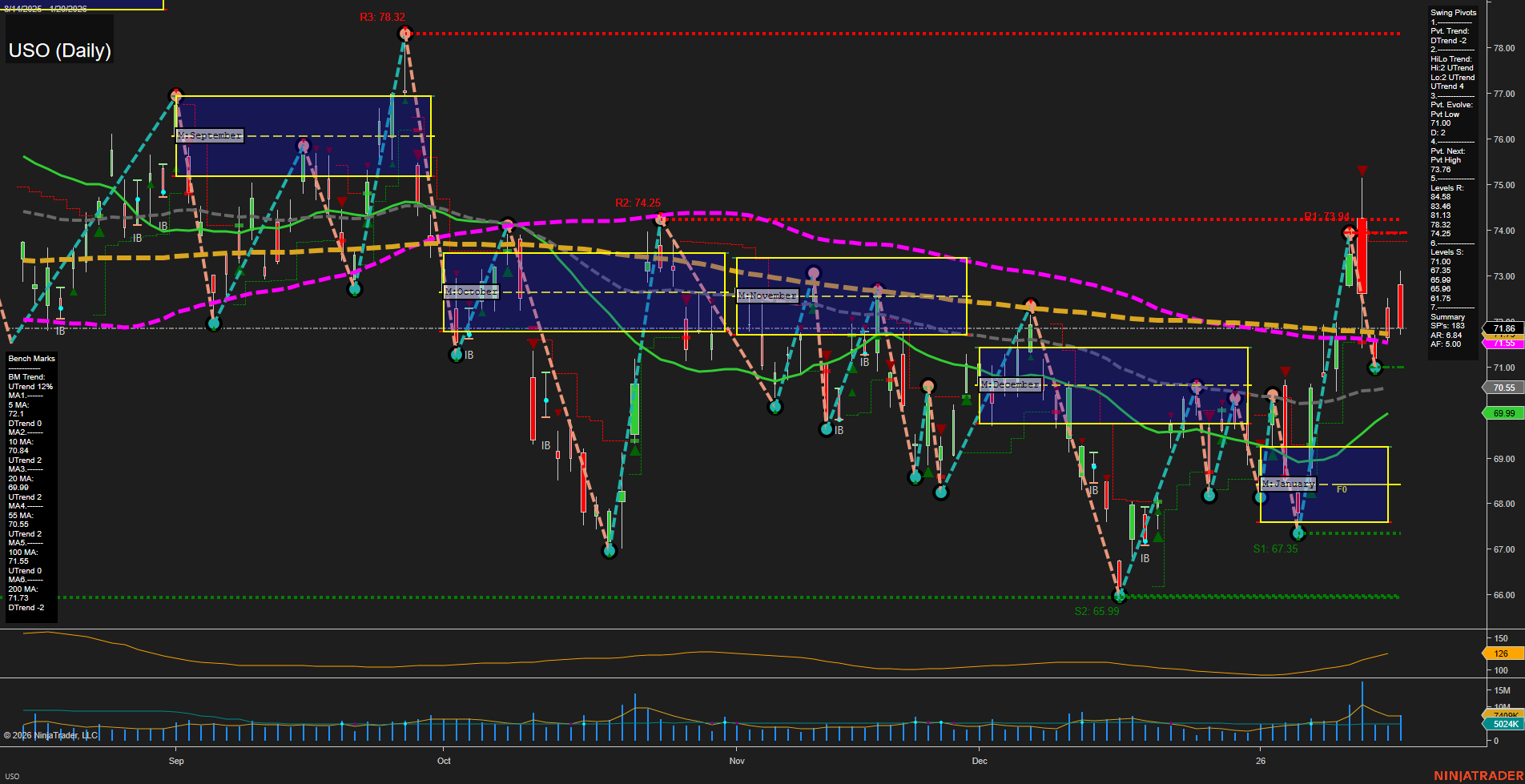Click the F0 level marker inside the January box
1525x784 pixels.
coord(1344,488)
